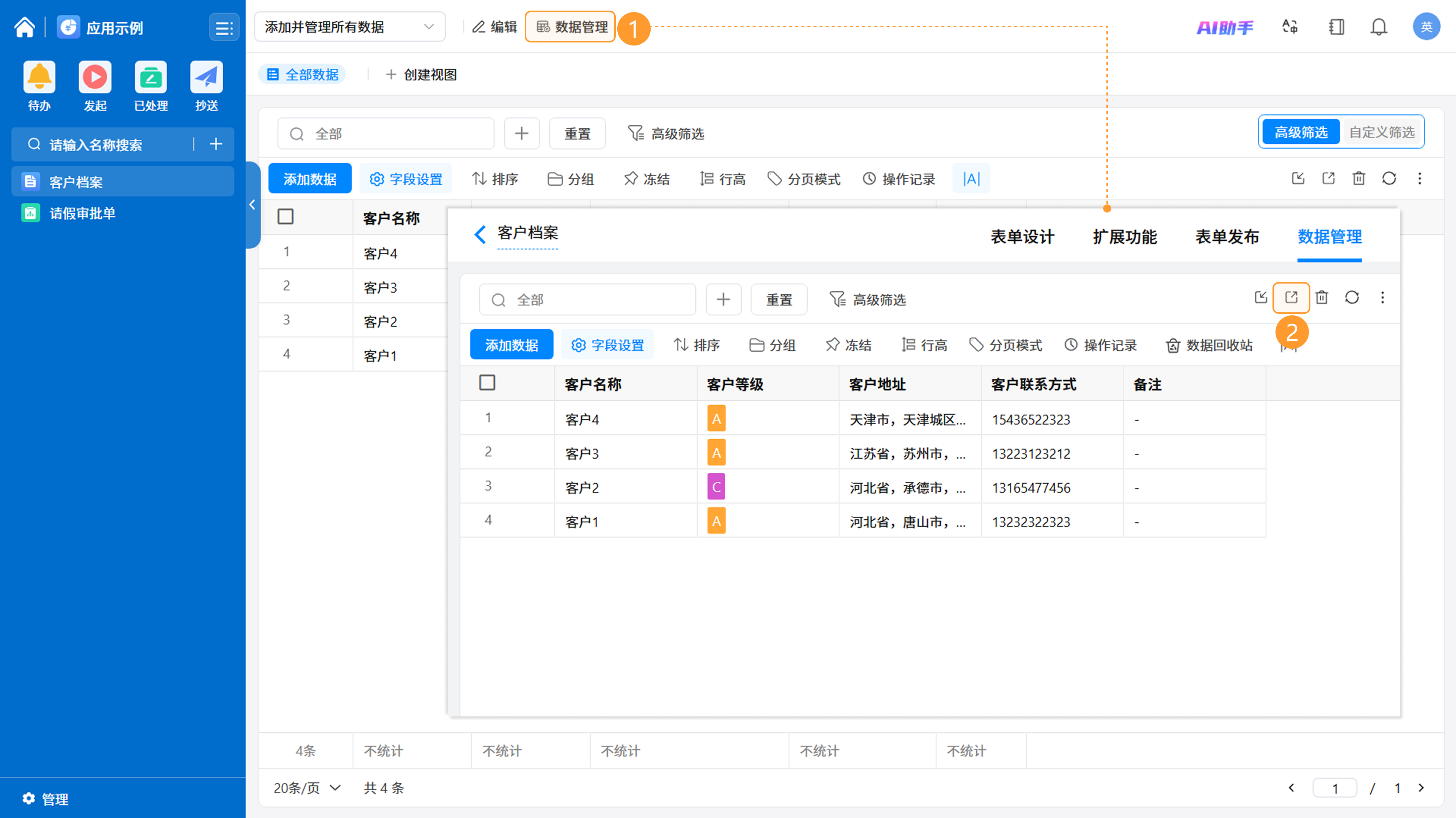
Task: Open the 待办 (to-do) bell icon
Action: coord(39,77)
